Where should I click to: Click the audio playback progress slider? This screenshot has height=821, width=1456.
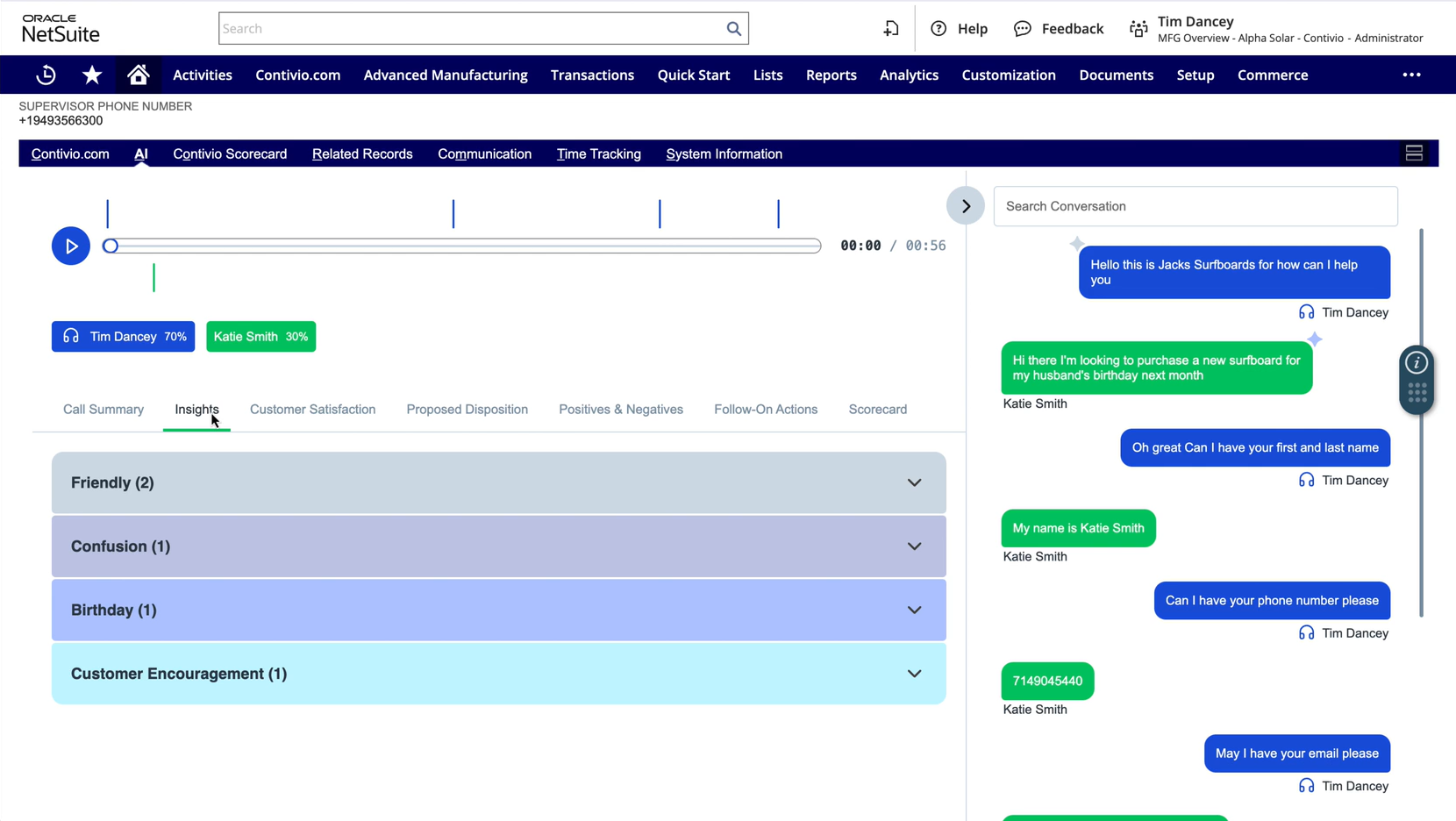pos(462,246)
